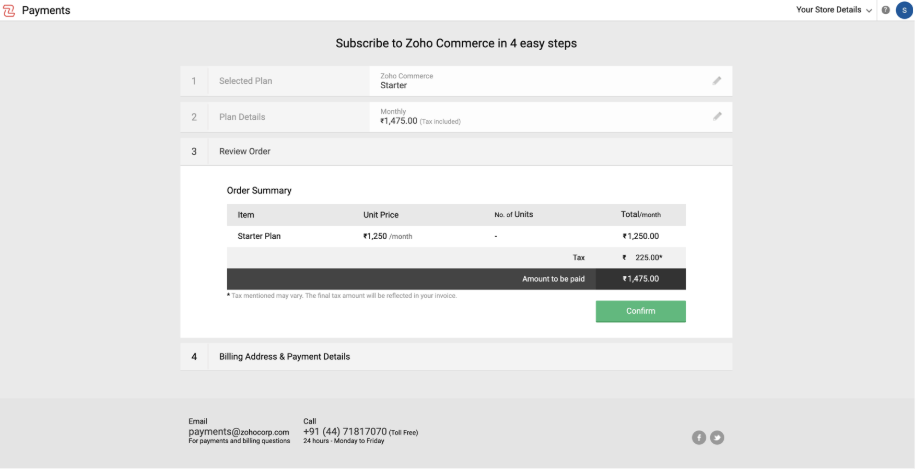Open the user profile avatar 'S'
This screenshot has width=916, height=469.
coord(904,10)
